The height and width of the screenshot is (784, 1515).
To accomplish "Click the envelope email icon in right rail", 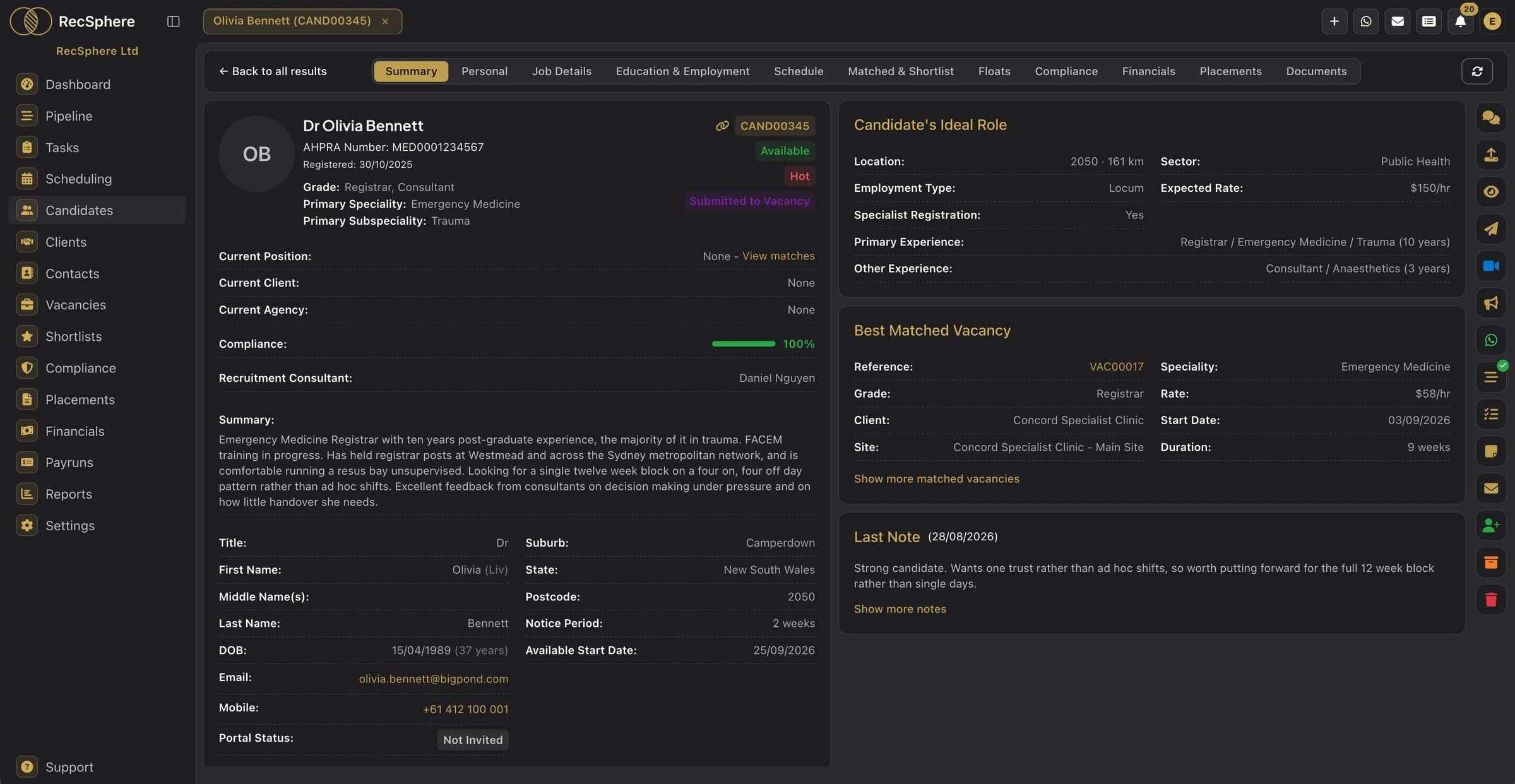I will coord(1491,488).
